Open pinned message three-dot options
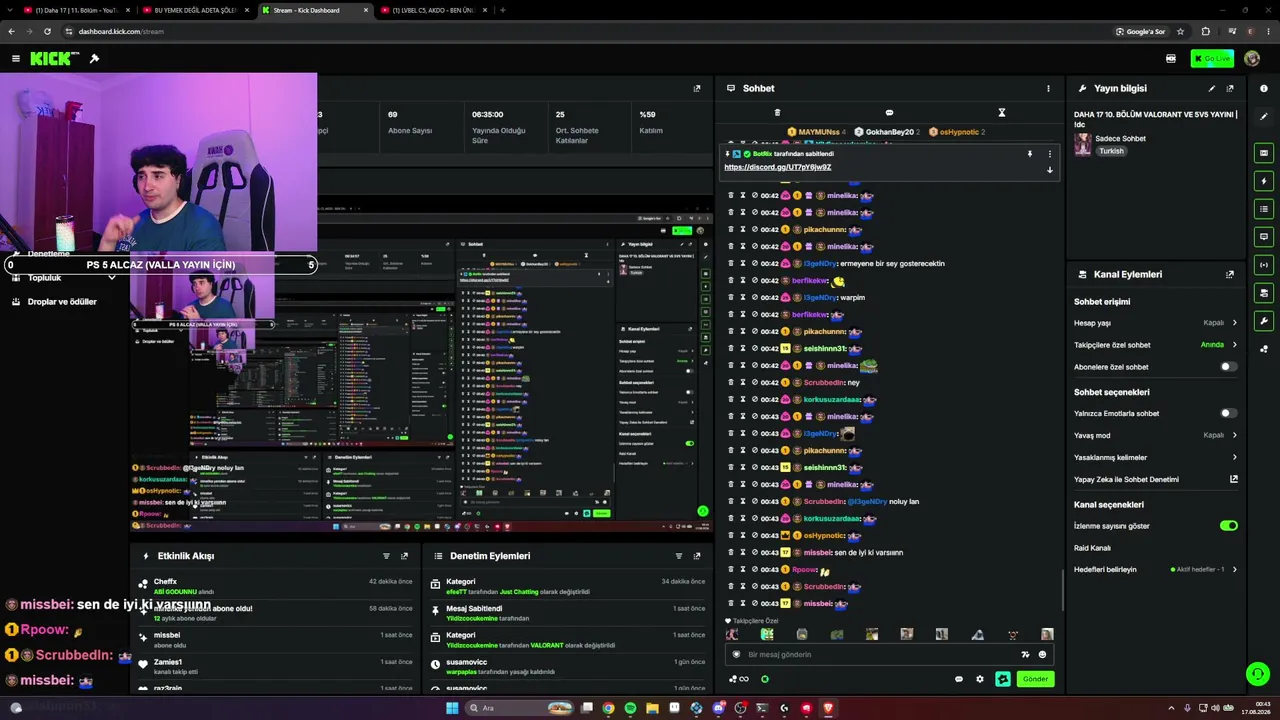 (x=1049, y=154)
